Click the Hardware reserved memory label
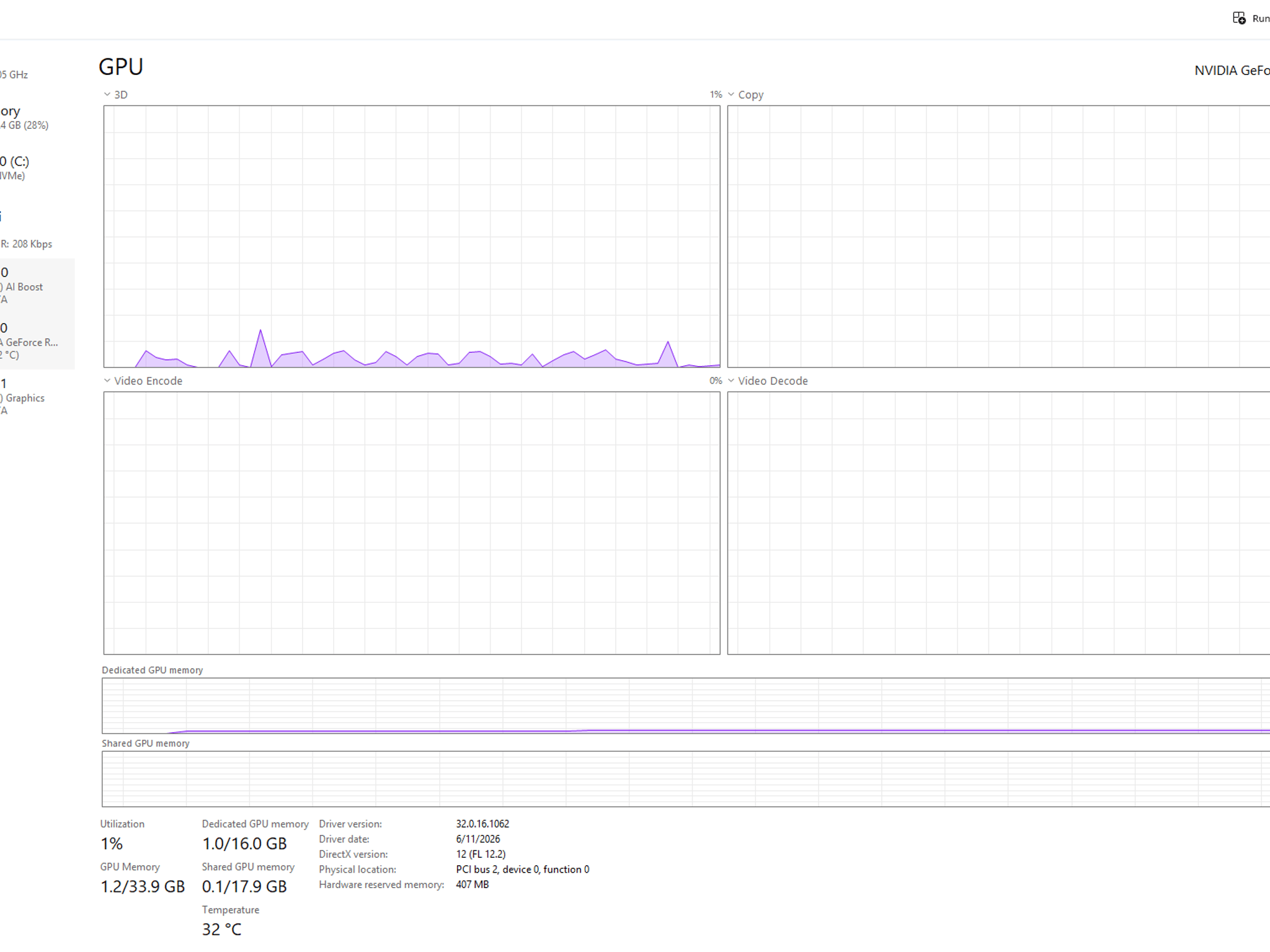Screen dimensions: 1270x952 pyautogui.click(x=381, y=884)
